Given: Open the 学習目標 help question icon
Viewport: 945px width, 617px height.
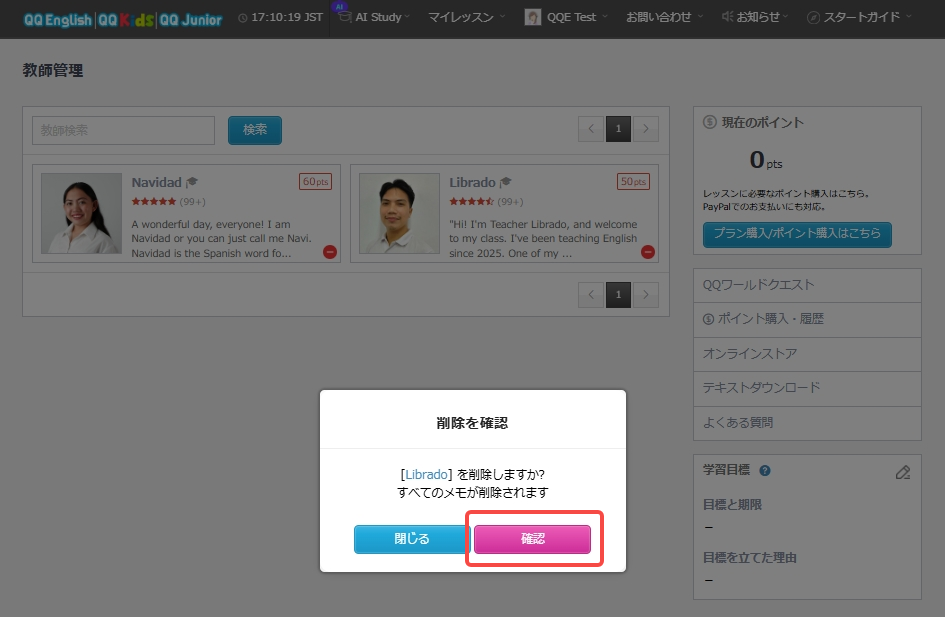Looking at the screenshot, I should point(765,470).
